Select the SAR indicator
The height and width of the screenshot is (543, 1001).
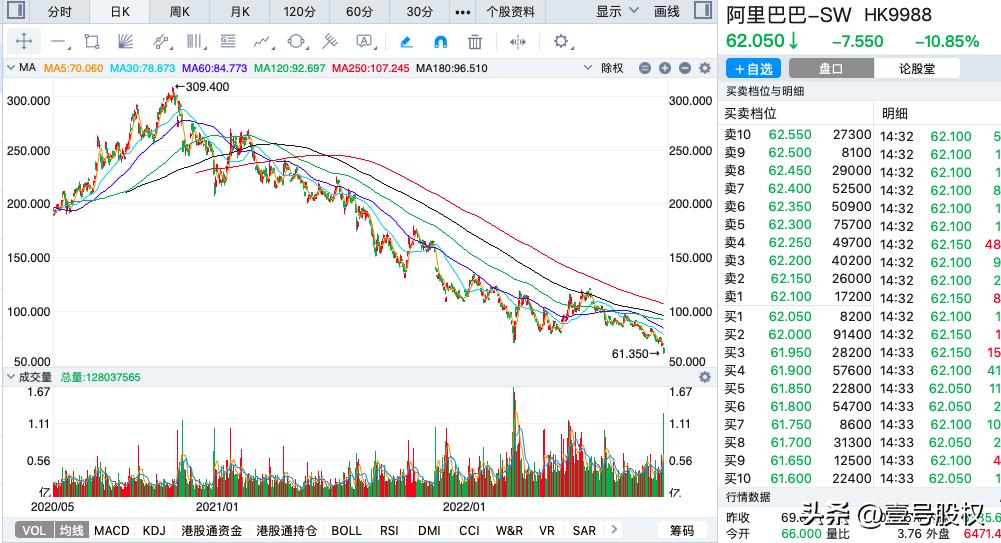tap(584, 530)
